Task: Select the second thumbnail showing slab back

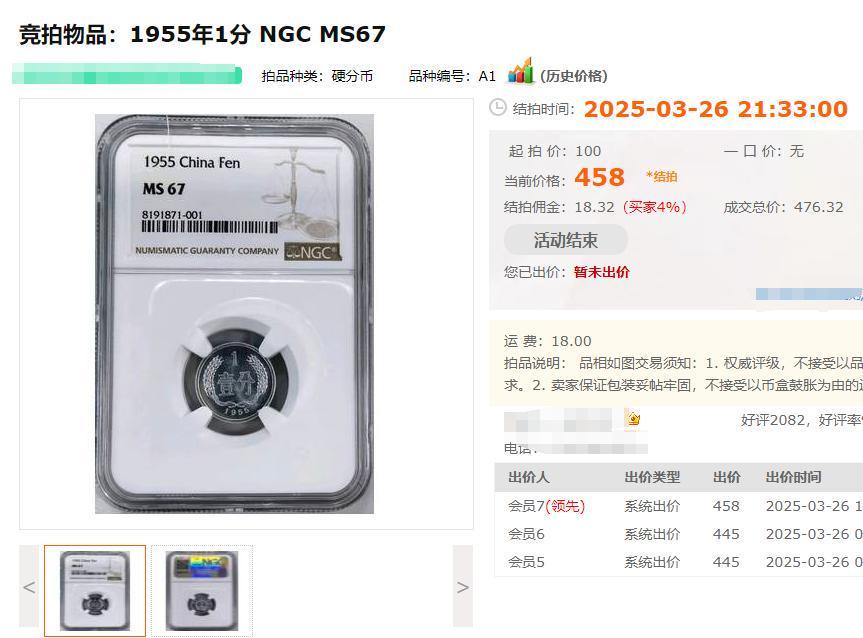Action: pos(202,590)
